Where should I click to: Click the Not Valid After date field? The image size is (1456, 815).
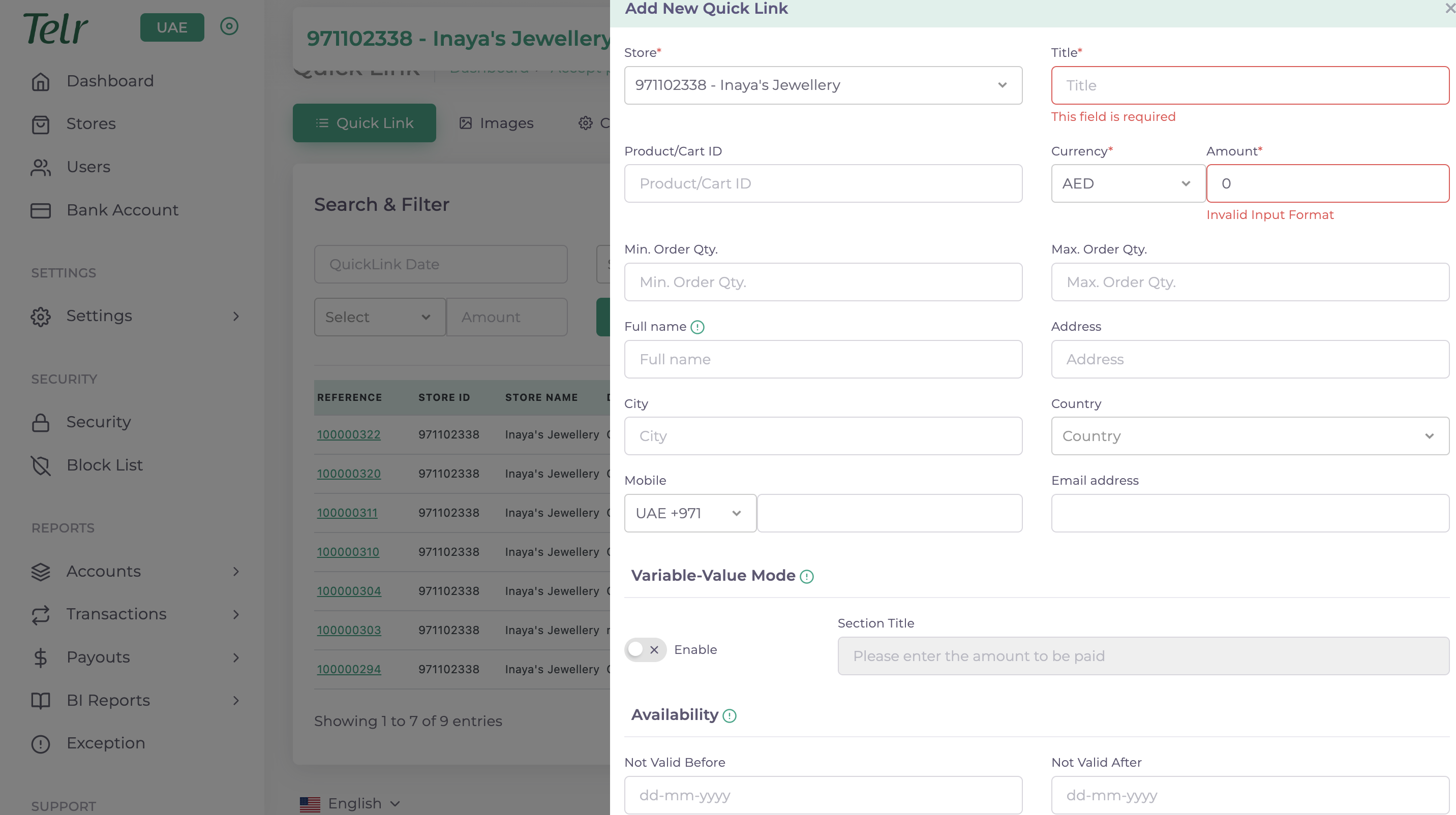coord(1250,795)
